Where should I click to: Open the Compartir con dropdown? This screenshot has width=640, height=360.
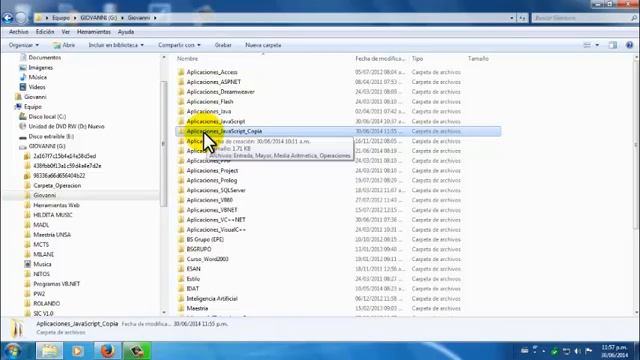pos(179,45)
